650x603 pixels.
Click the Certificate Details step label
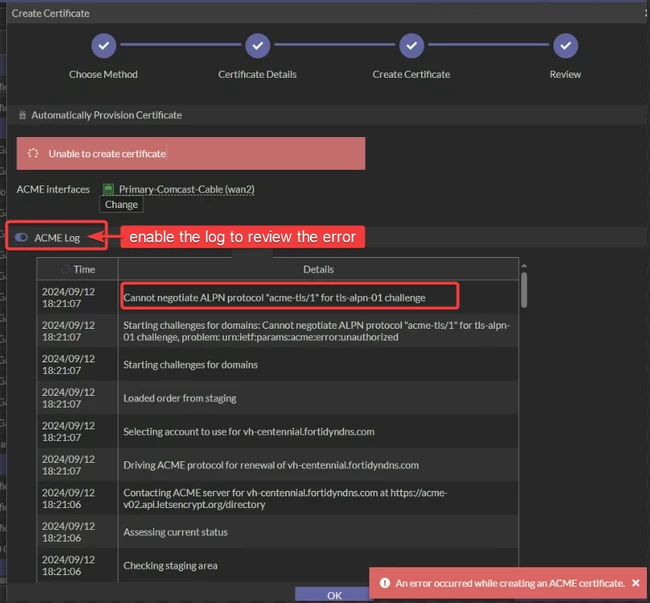tap(257, 74)
